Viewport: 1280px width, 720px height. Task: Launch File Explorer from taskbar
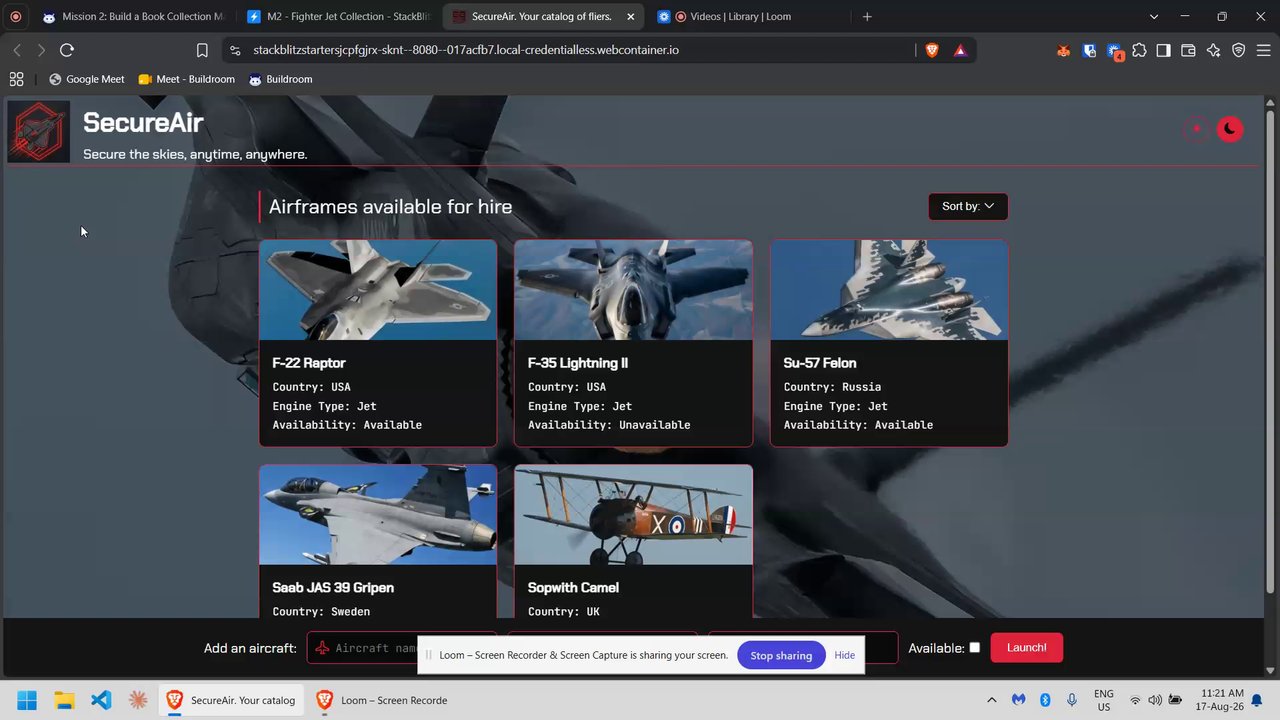point(64,700)
